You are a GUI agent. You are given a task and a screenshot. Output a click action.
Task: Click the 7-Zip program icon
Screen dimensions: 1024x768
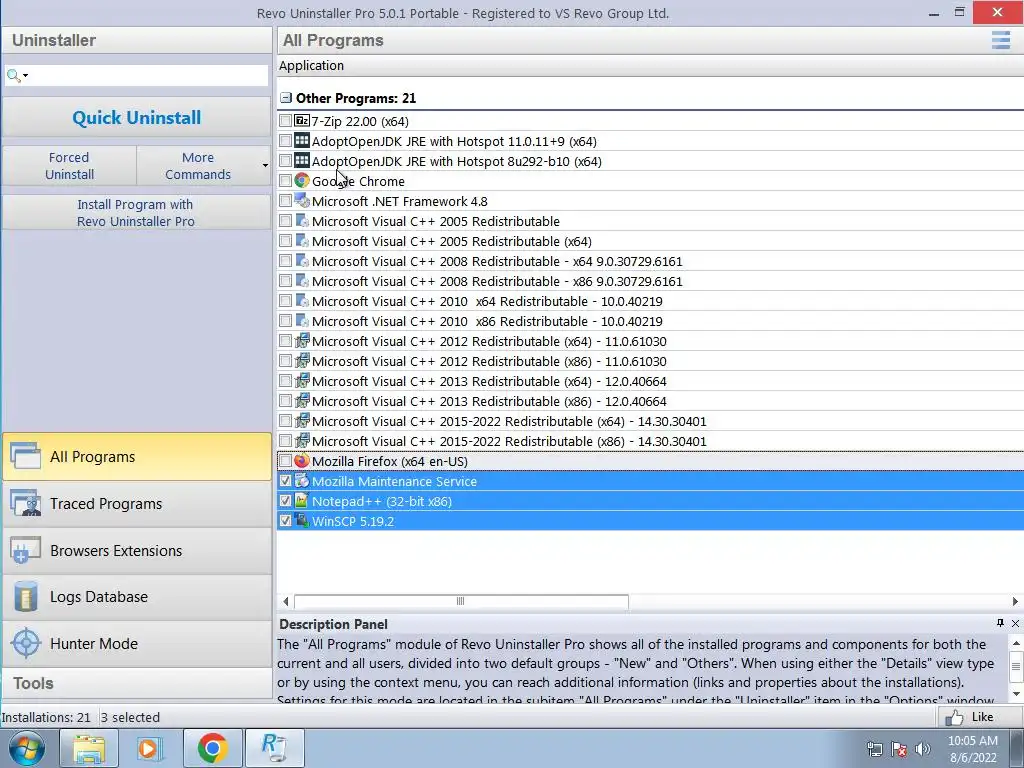point(302,121)
